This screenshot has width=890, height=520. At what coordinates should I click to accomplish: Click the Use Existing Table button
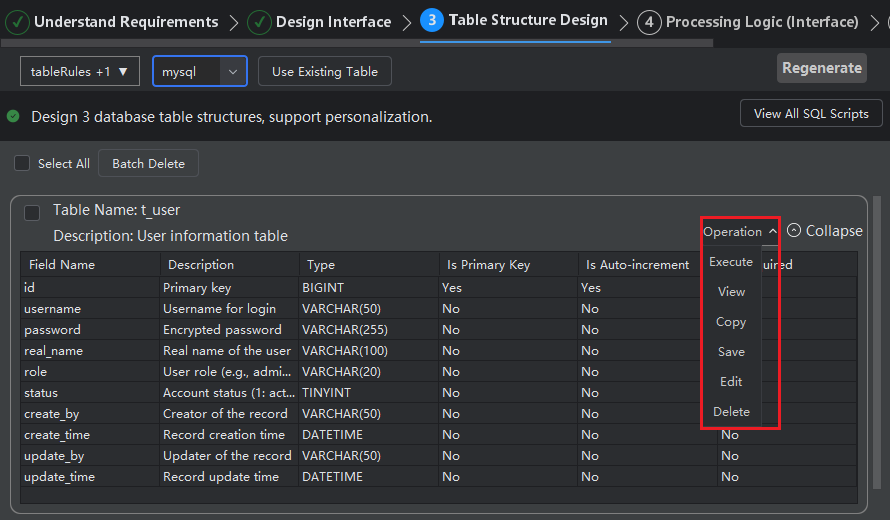click(x=325, y=72)
